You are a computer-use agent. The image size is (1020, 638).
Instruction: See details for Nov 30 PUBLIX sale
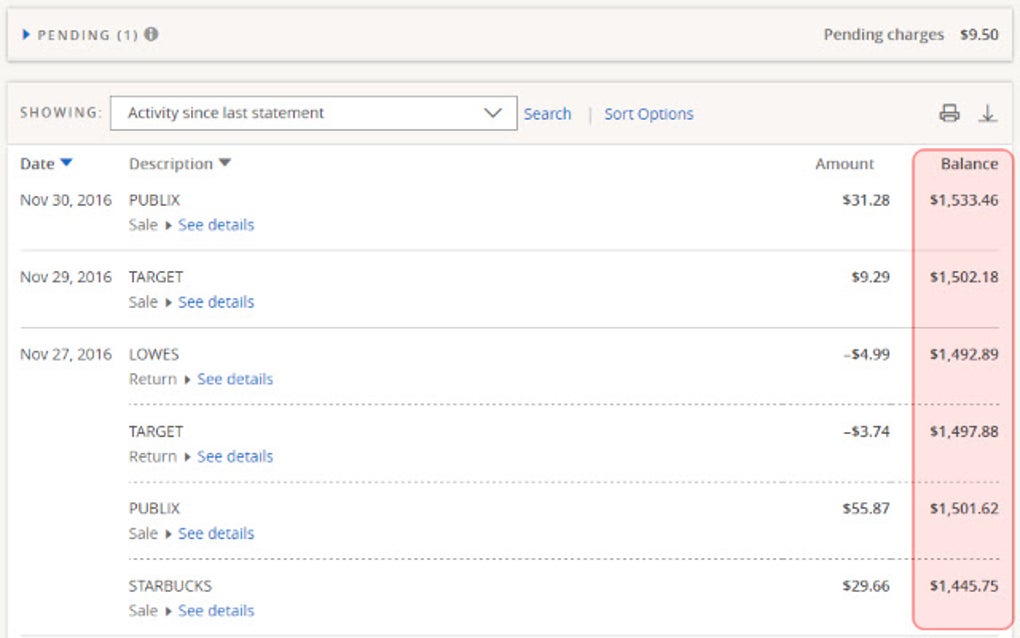point(217,225)
